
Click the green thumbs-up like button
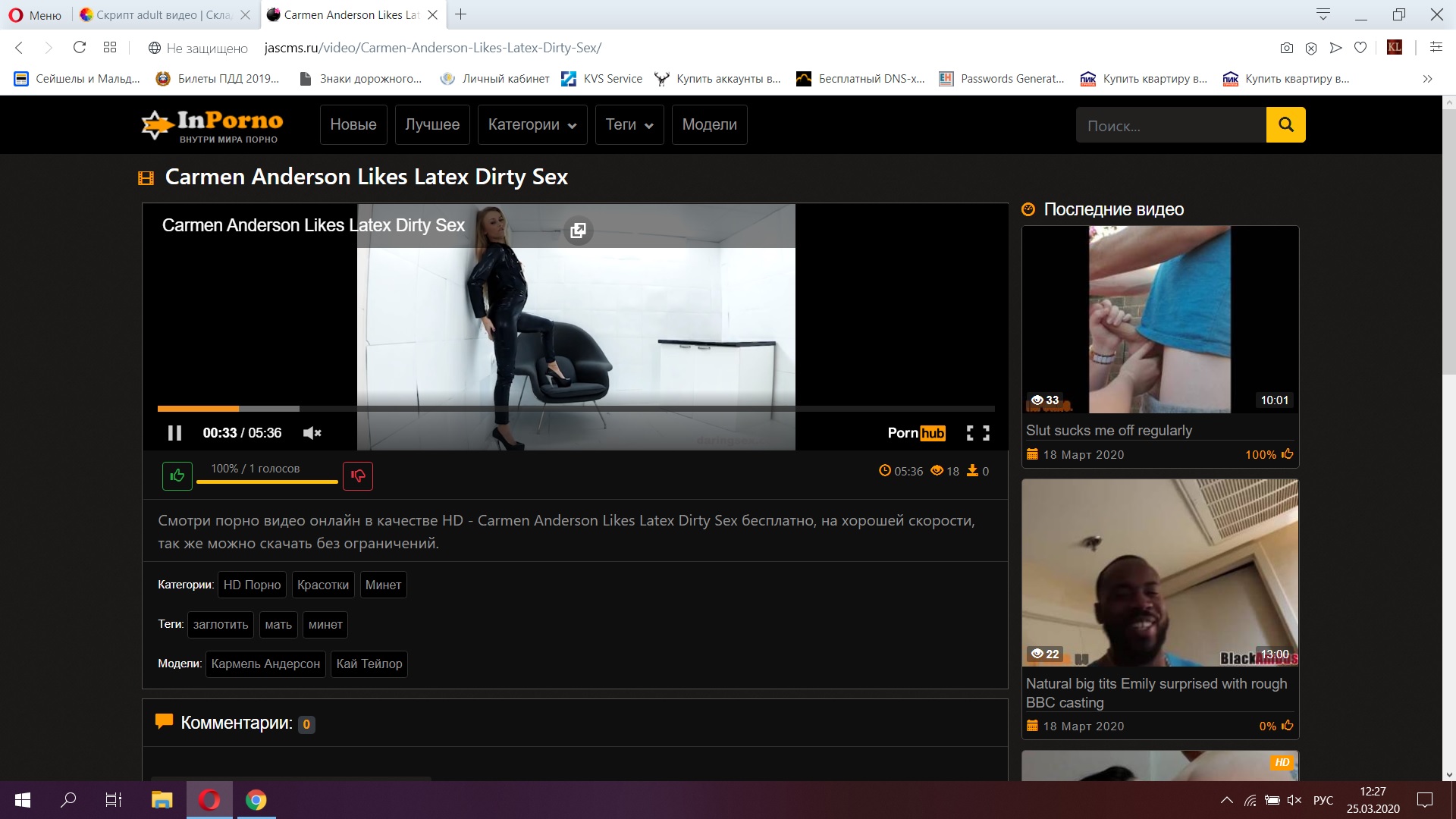coord(177,475)
